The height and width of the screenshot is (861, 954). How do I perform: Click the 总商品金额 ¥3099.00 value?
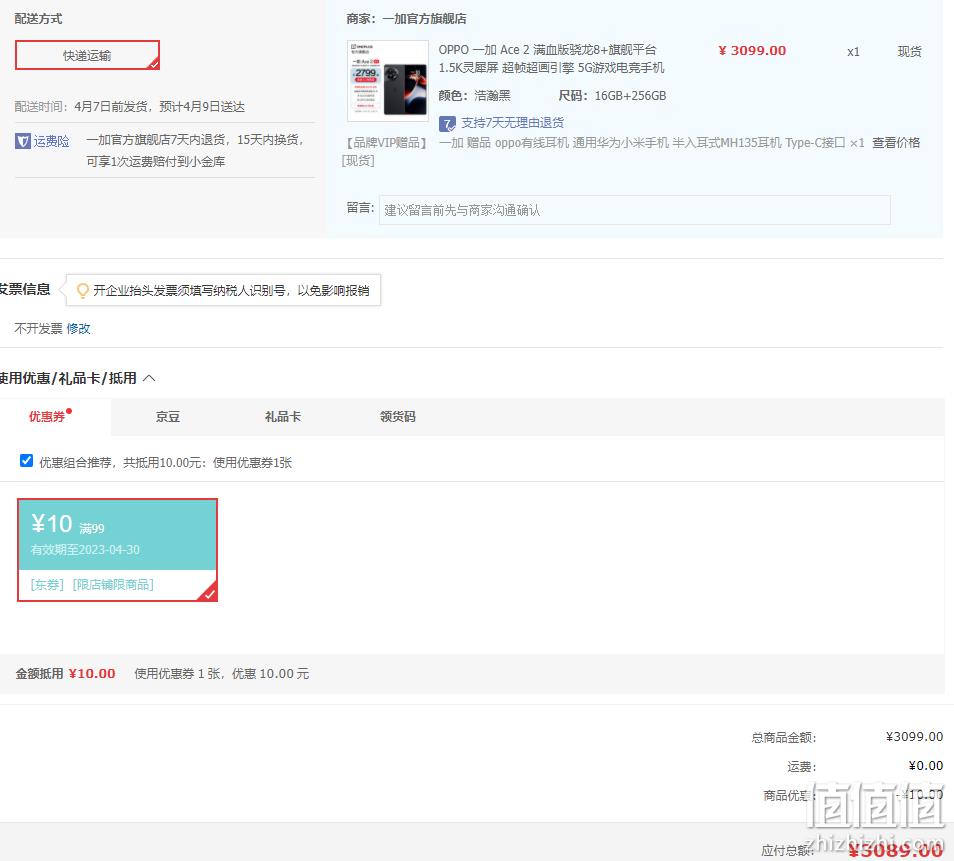click(914, 737)
